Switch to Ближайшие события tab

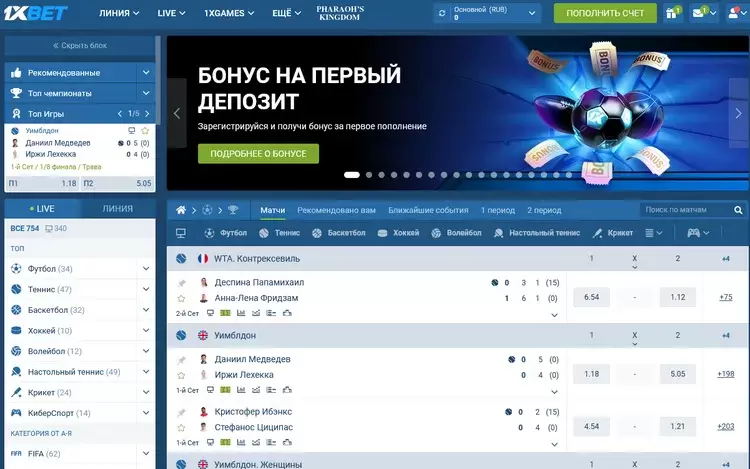[x=428, y=210]
